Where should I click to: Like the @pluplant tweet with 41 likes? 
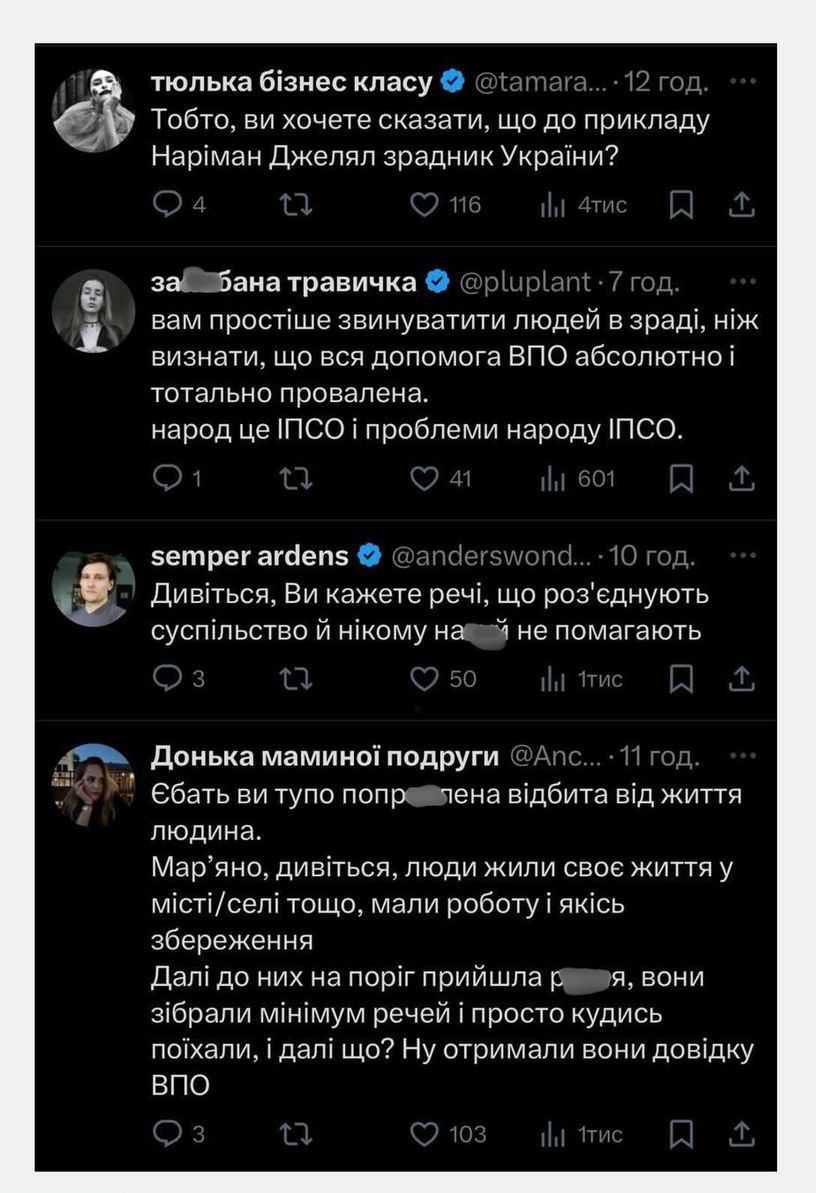(426, 479)
